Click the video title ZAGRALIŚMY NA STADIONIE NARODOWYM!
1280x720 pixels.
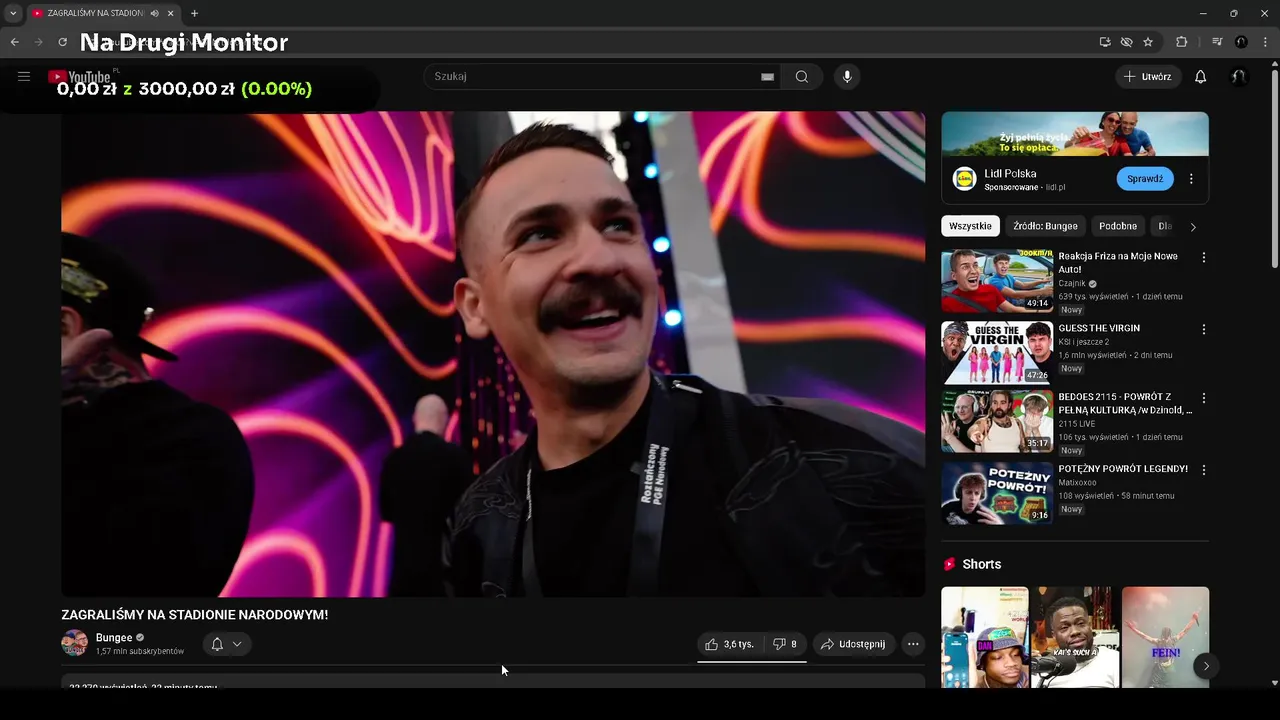coord(195,615)
